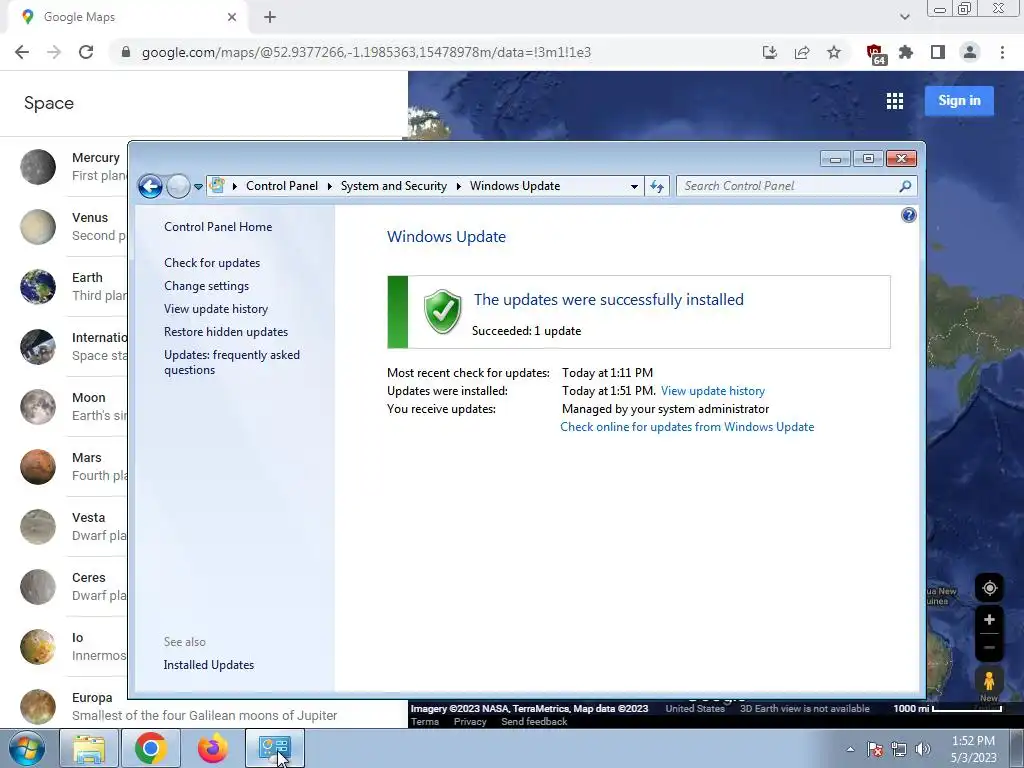1024x768 pixels.
Task: Select Control Panel breadcrumb segment
Action: [x=281, y=186]
